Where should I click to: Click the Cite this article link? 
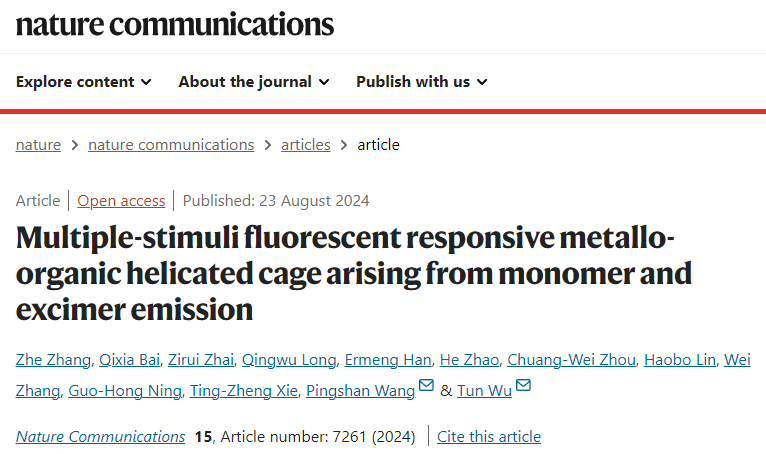[x=489, y=436]
